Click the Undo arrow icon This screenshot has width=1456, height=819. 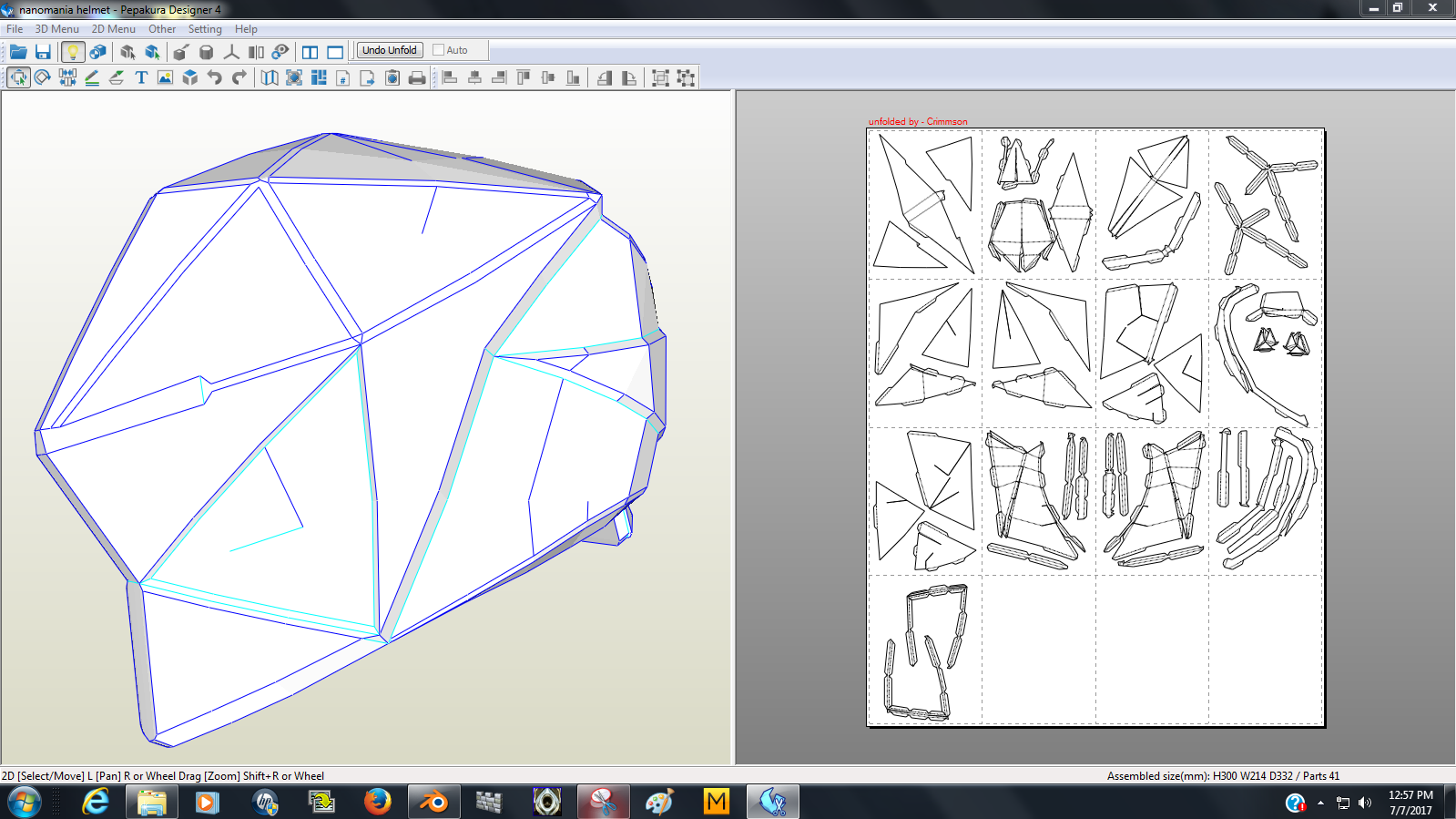tap(214, 77)
